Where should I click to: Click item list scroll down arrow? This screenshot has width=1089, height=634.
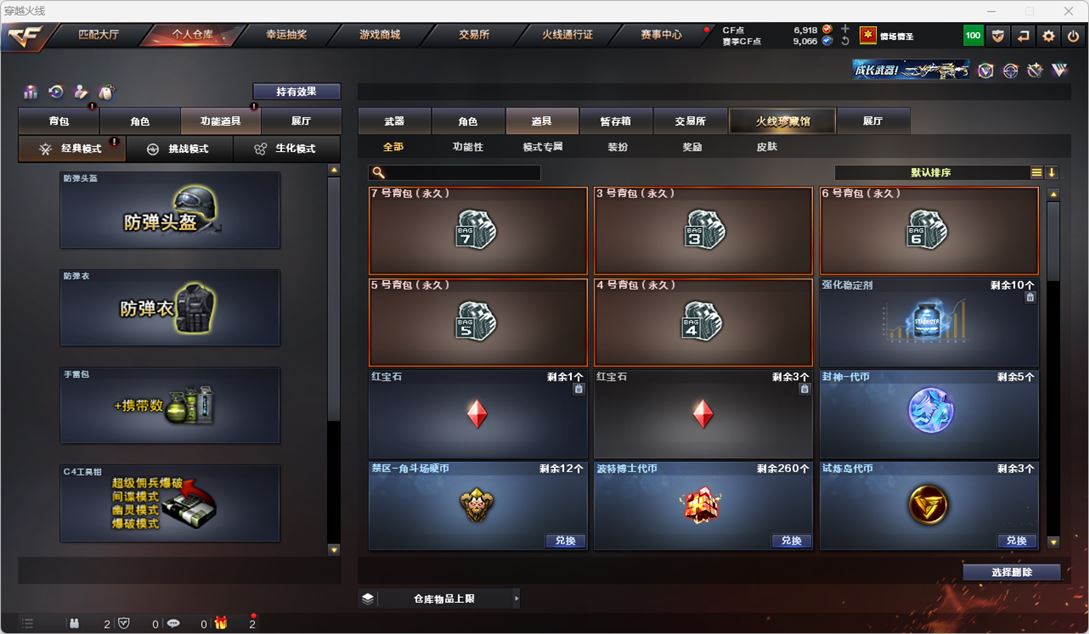coord(1054,542)
